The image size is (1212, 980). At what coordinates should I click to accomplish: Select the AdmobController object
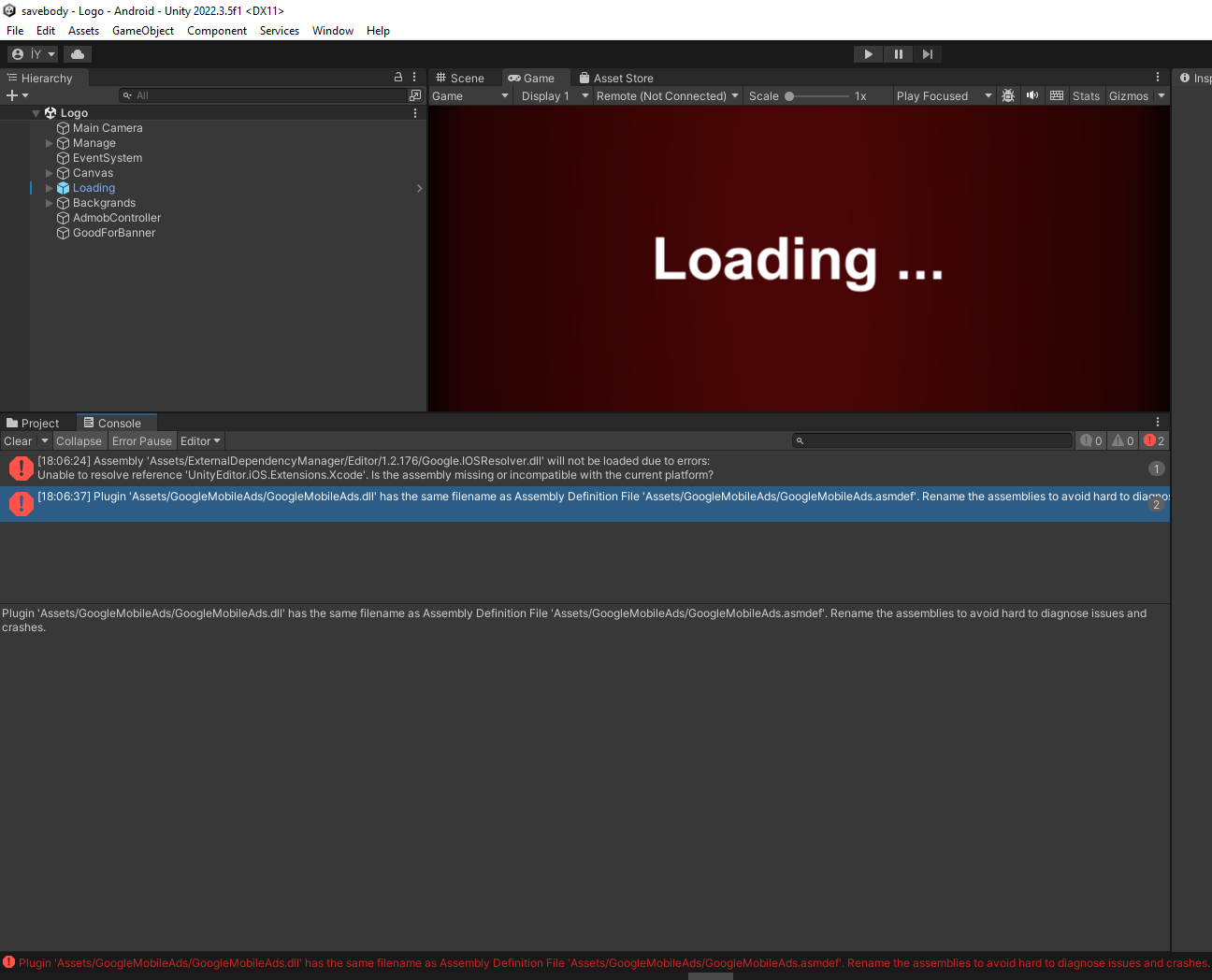117,218
